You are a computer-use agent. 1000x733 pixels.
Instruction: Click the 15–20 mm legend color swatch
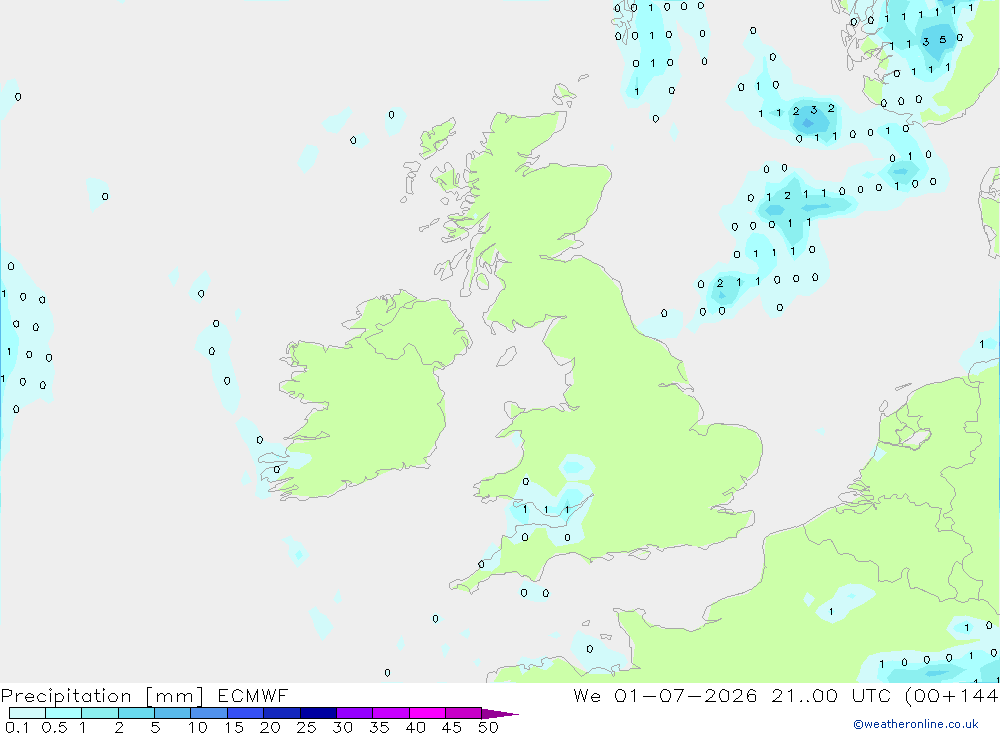245,713
